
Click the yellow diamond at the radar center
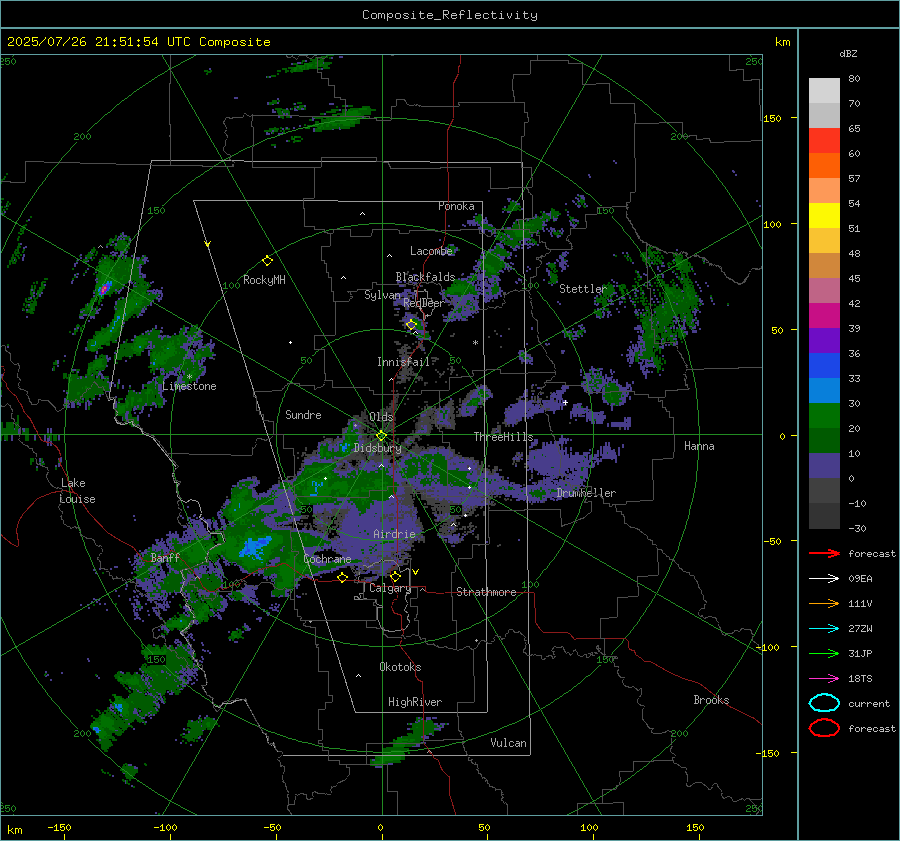click(x=381, y=436)
